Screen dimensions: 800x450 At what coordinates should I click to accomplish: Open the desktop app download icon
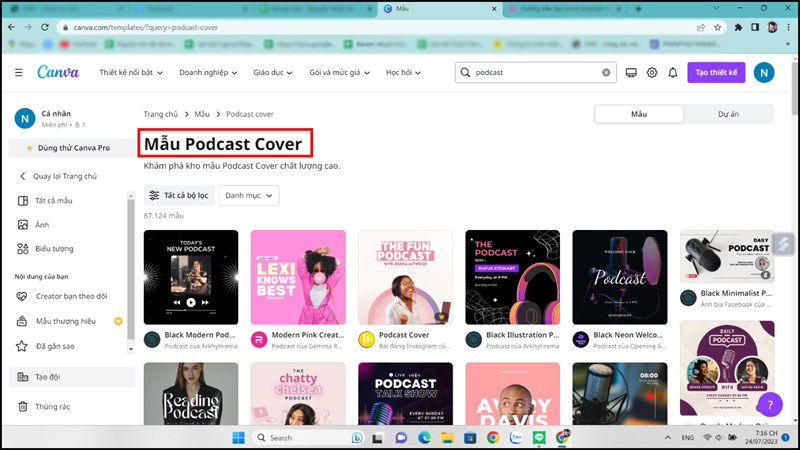[x=631, y=72]
